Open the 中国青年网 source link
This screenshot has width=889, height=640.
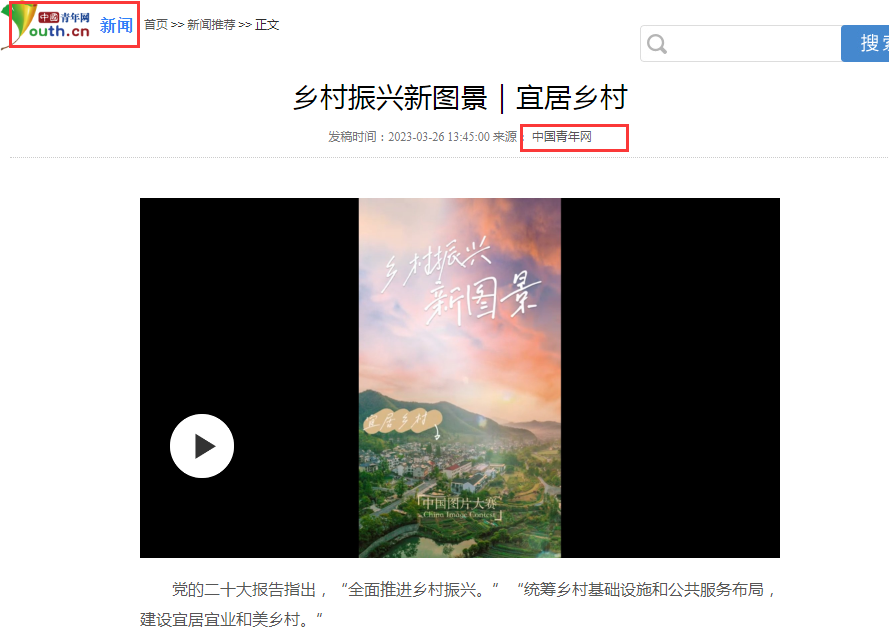click(x=561, y=137)
